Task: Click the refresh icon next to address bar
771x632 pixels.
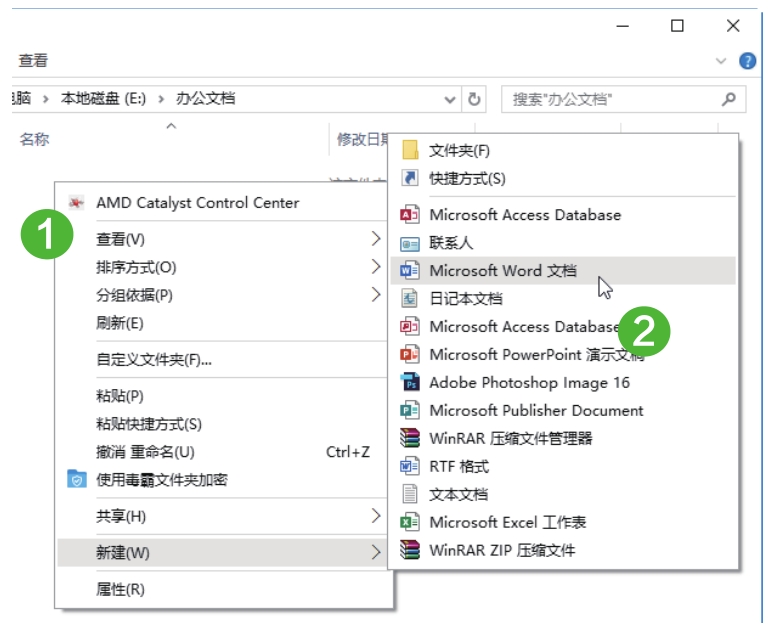Action: pos(474,99)
